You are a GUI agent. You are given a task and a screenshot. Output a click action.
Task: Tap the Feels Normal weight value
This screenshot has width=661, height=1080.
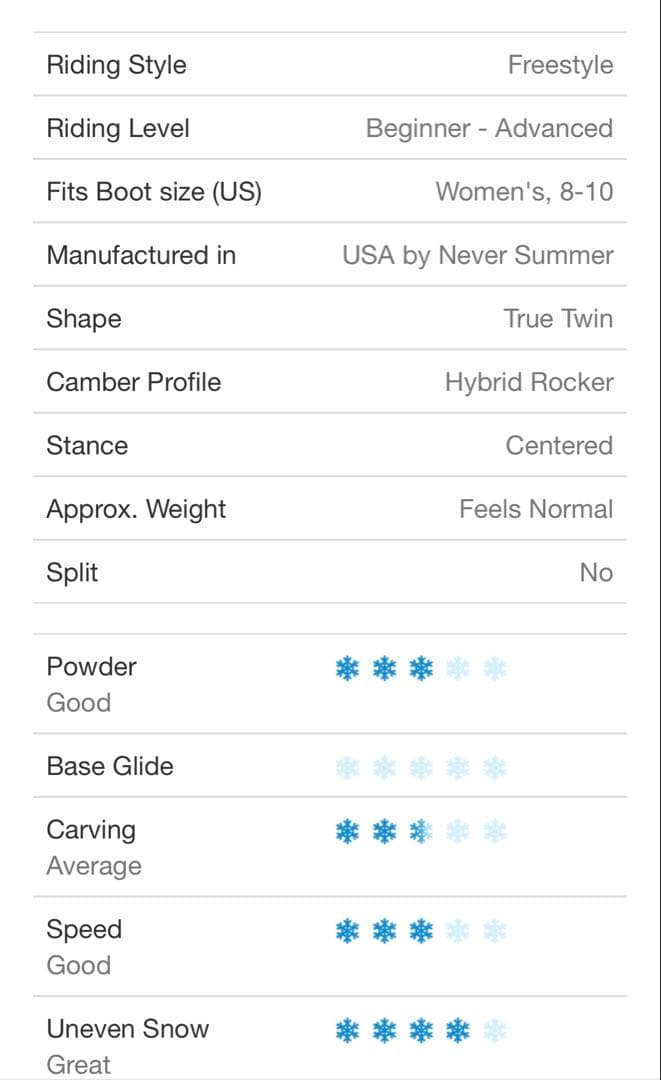pos(536,509)
